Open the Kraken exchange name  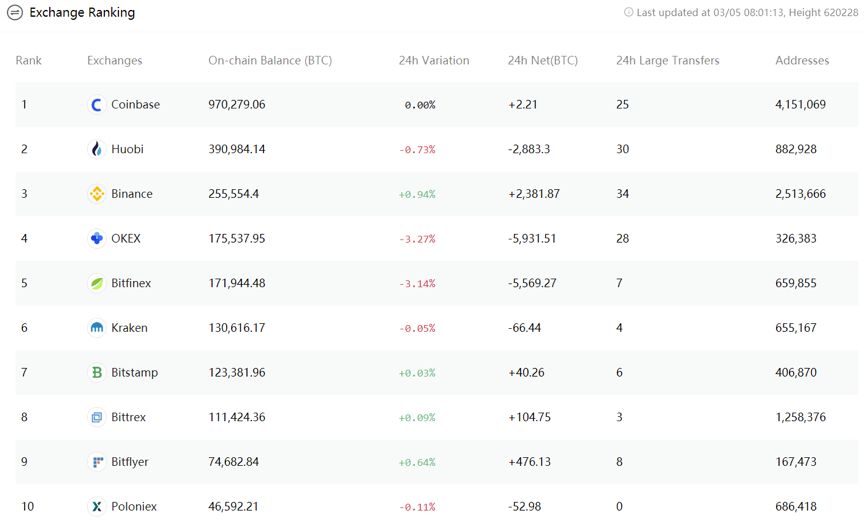129,328
